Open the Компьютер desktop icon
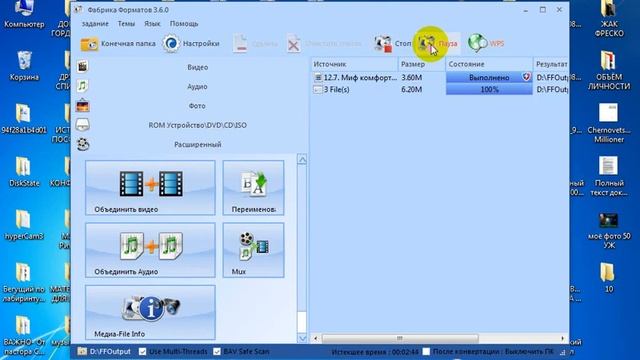640x360 pixels. 24,15
